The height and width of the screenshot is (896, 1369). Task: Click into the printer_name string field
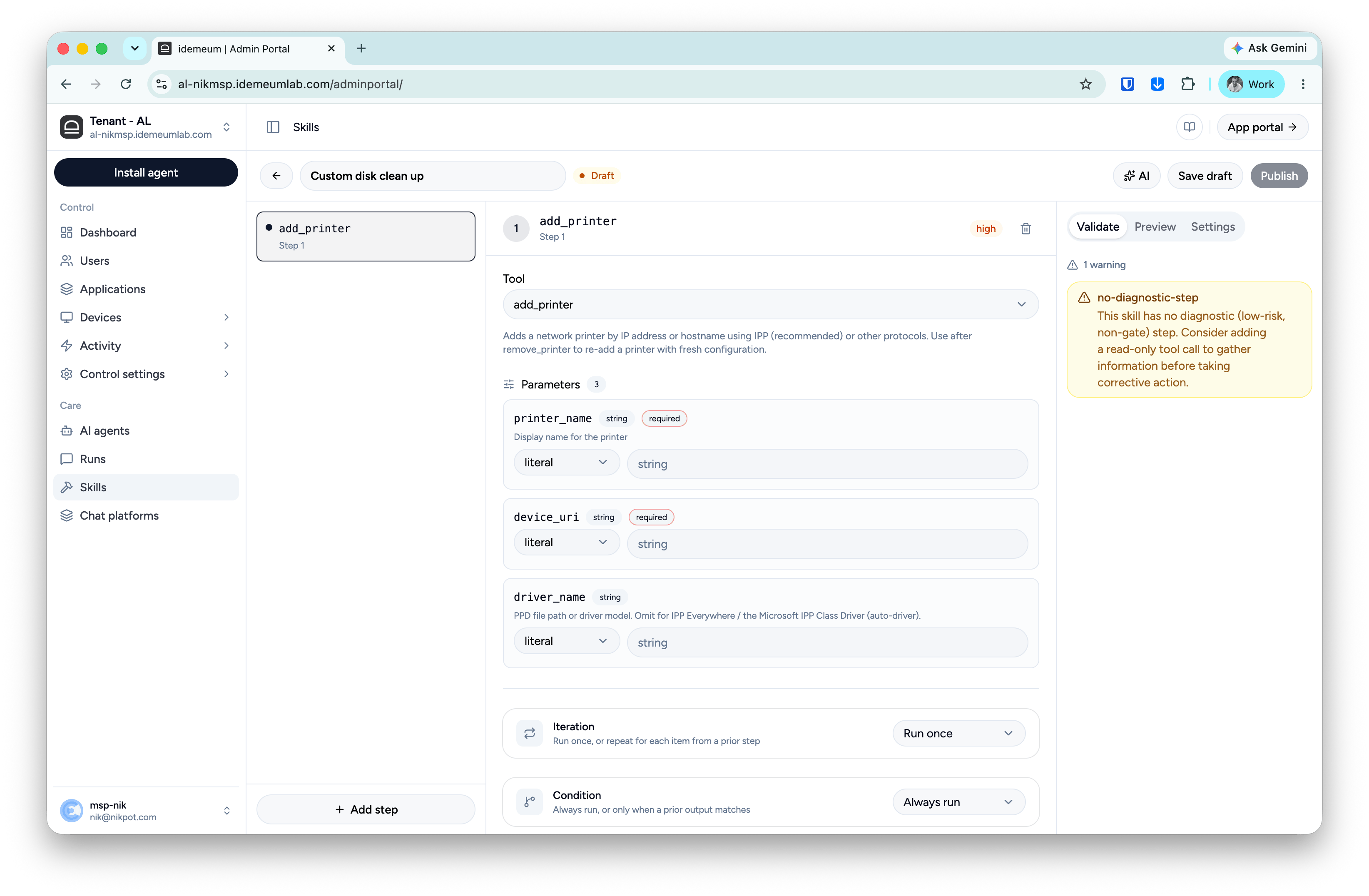click(827, 464)
